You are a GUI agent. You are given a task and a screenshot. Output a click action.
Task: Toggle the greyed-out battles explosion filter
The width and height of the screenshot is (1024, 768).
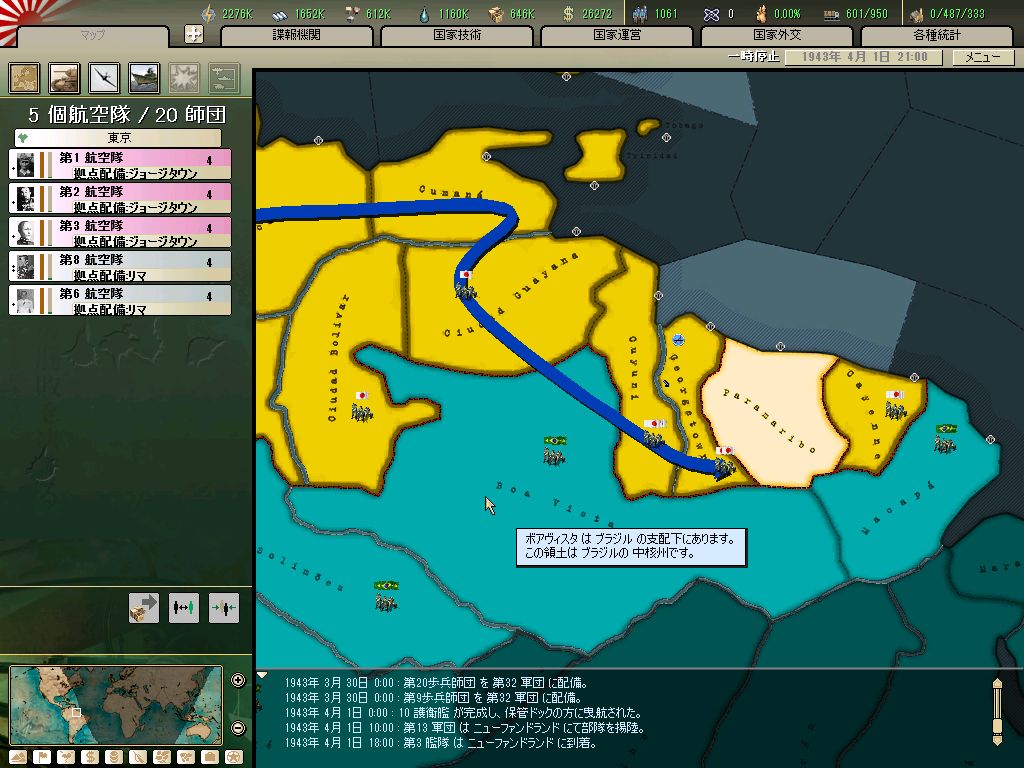(184, 78)
